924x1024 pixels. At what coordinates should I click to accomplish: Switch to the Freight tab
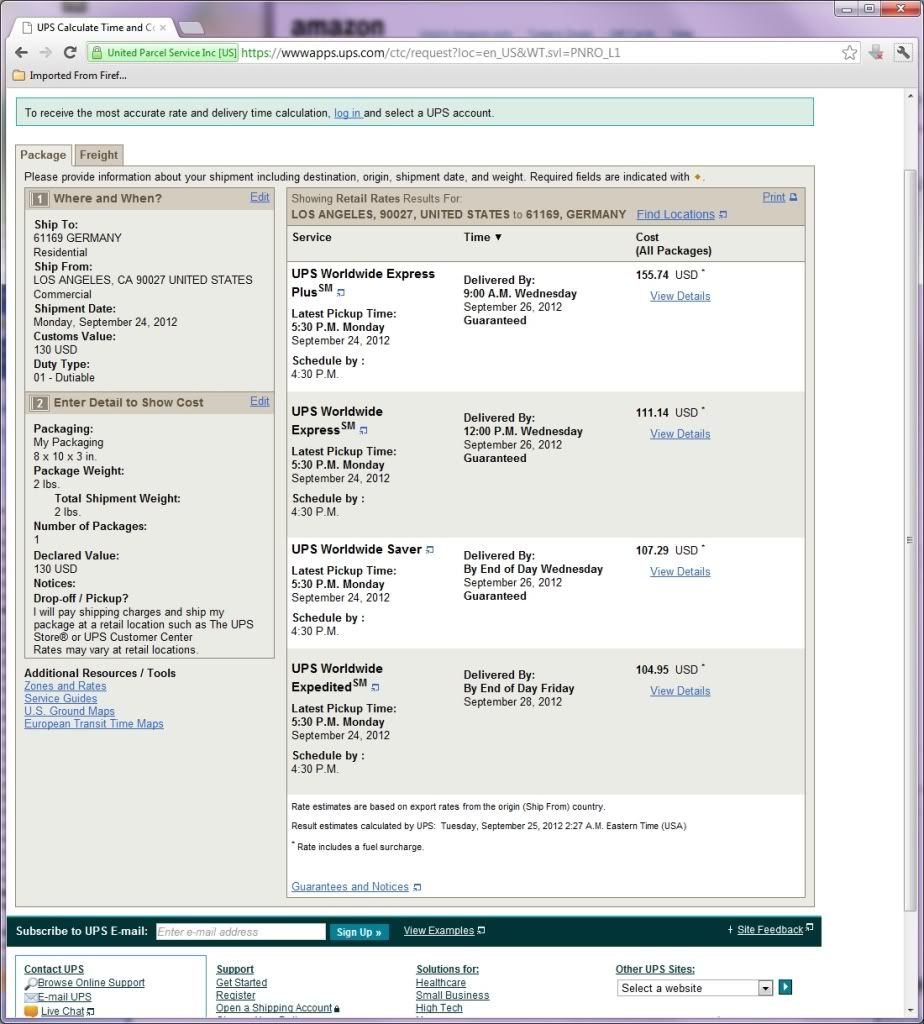[99, 155]
